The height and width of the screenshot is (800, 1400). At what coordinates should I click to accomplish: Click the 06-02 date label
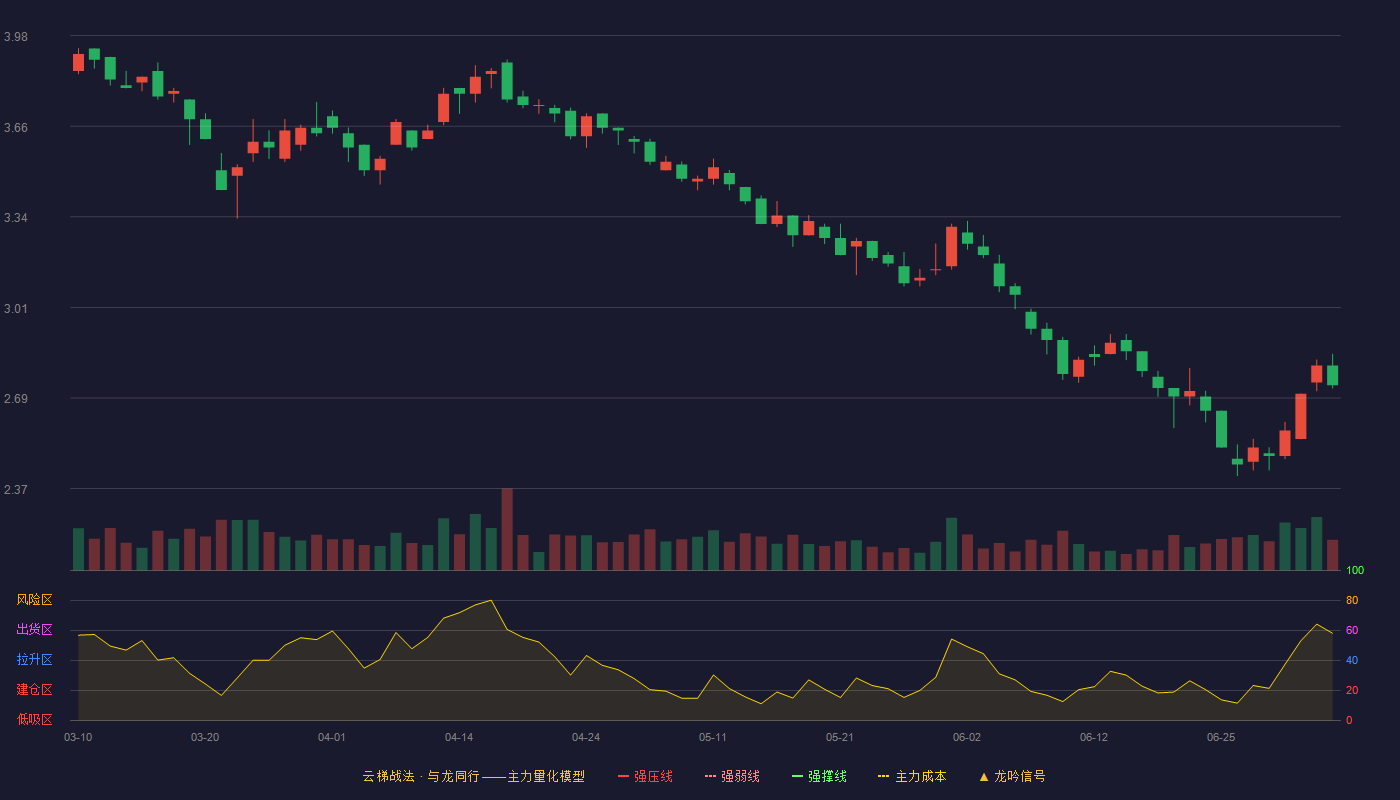[967, 737]
